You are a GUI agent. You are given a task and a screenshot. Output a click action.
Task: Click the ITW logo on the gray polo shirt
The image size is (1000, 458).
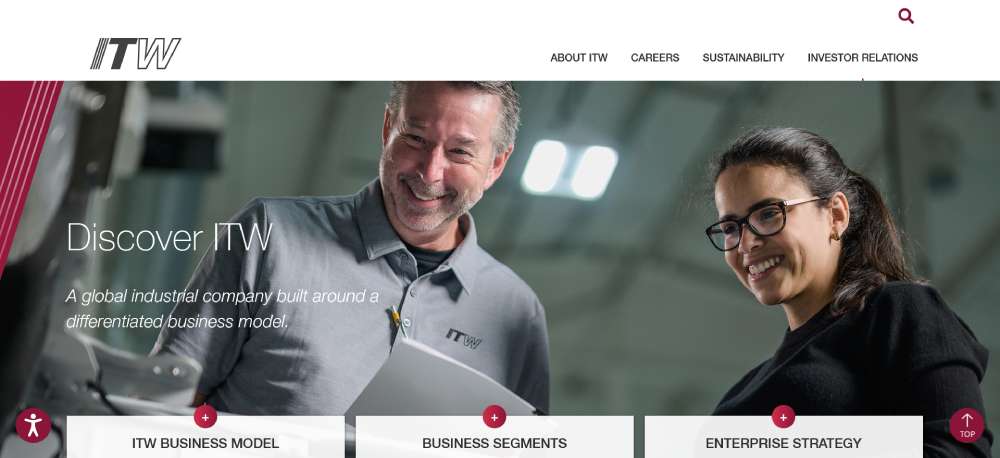tap(464, 338)
